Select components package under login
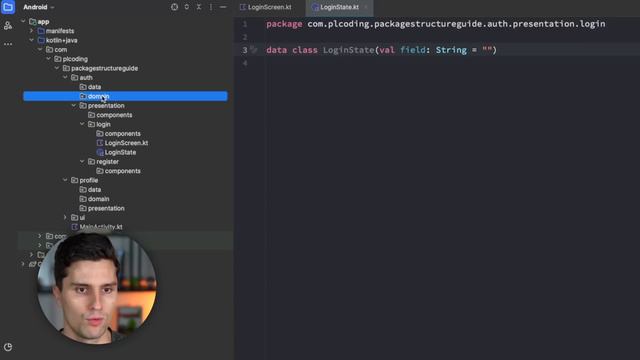Screen dimensions: 640x360 click(x=118, y=133)
